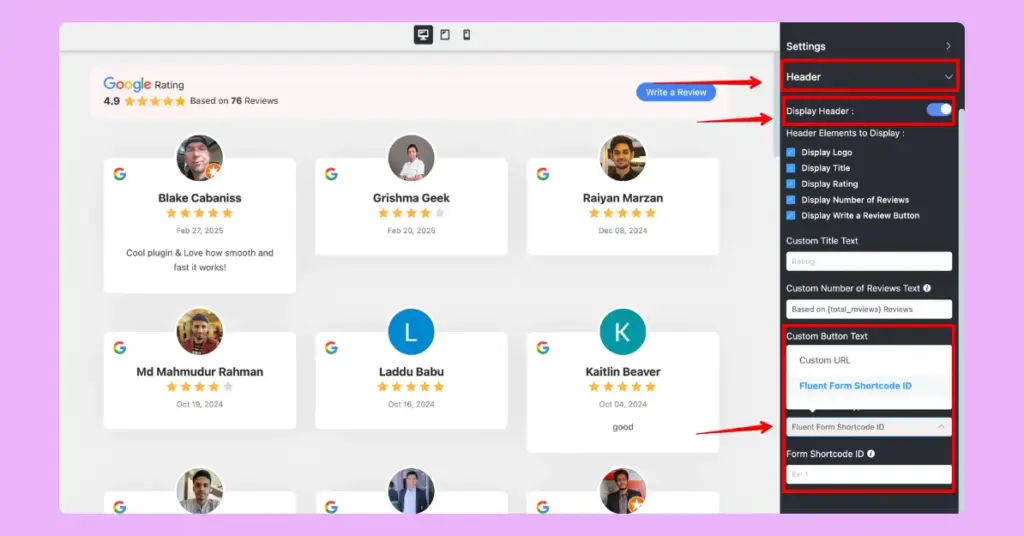This screenshot has width=1024, height=536.
Task: Click Google icon on Laddu Babu card
Action: [x=331, y=348]
